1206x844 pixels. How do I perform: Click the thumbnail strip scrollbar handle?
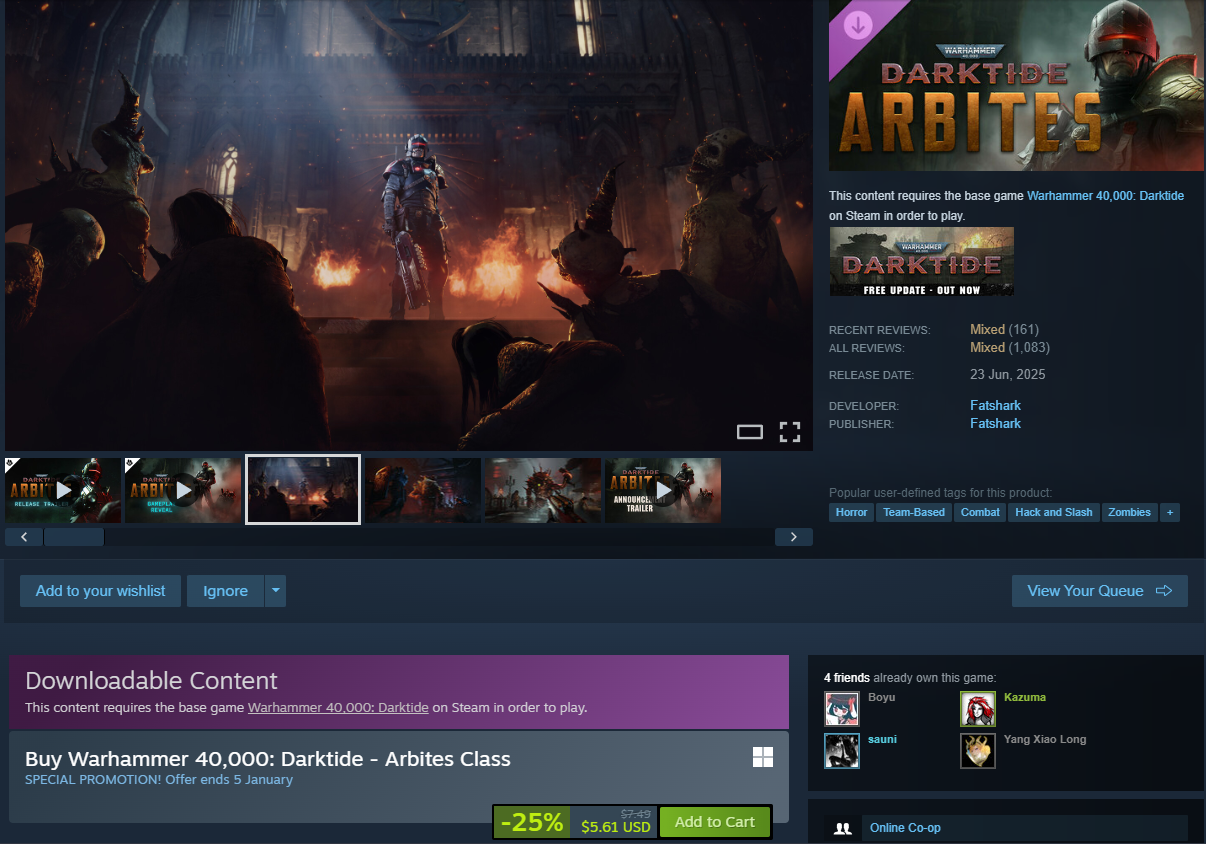[x=74, y=537]
